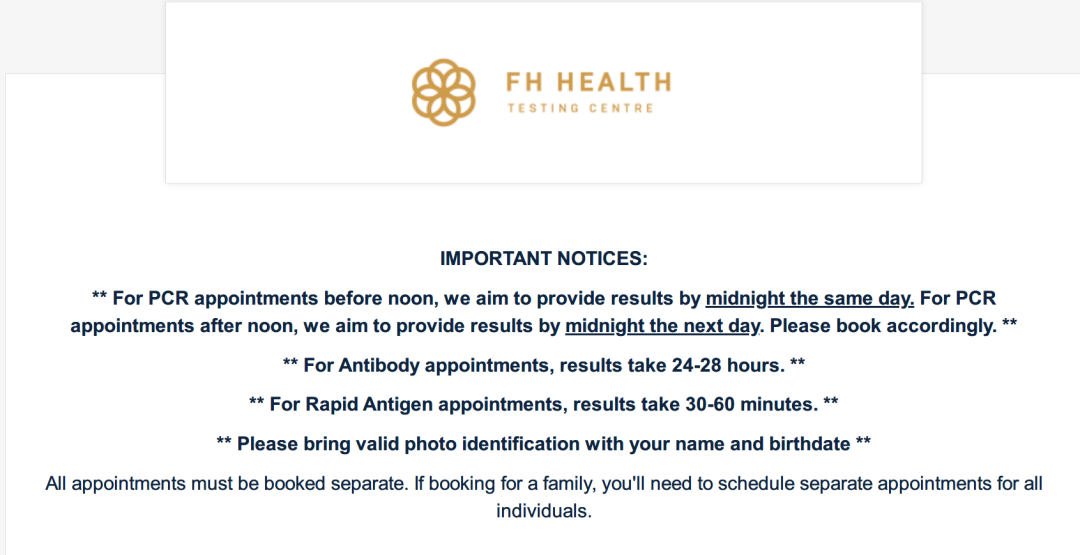Image resolution: width=1080 pixels, height=555 pixels.
Task: Click underlined "midnight the same day" text
Action: (809, 298)
